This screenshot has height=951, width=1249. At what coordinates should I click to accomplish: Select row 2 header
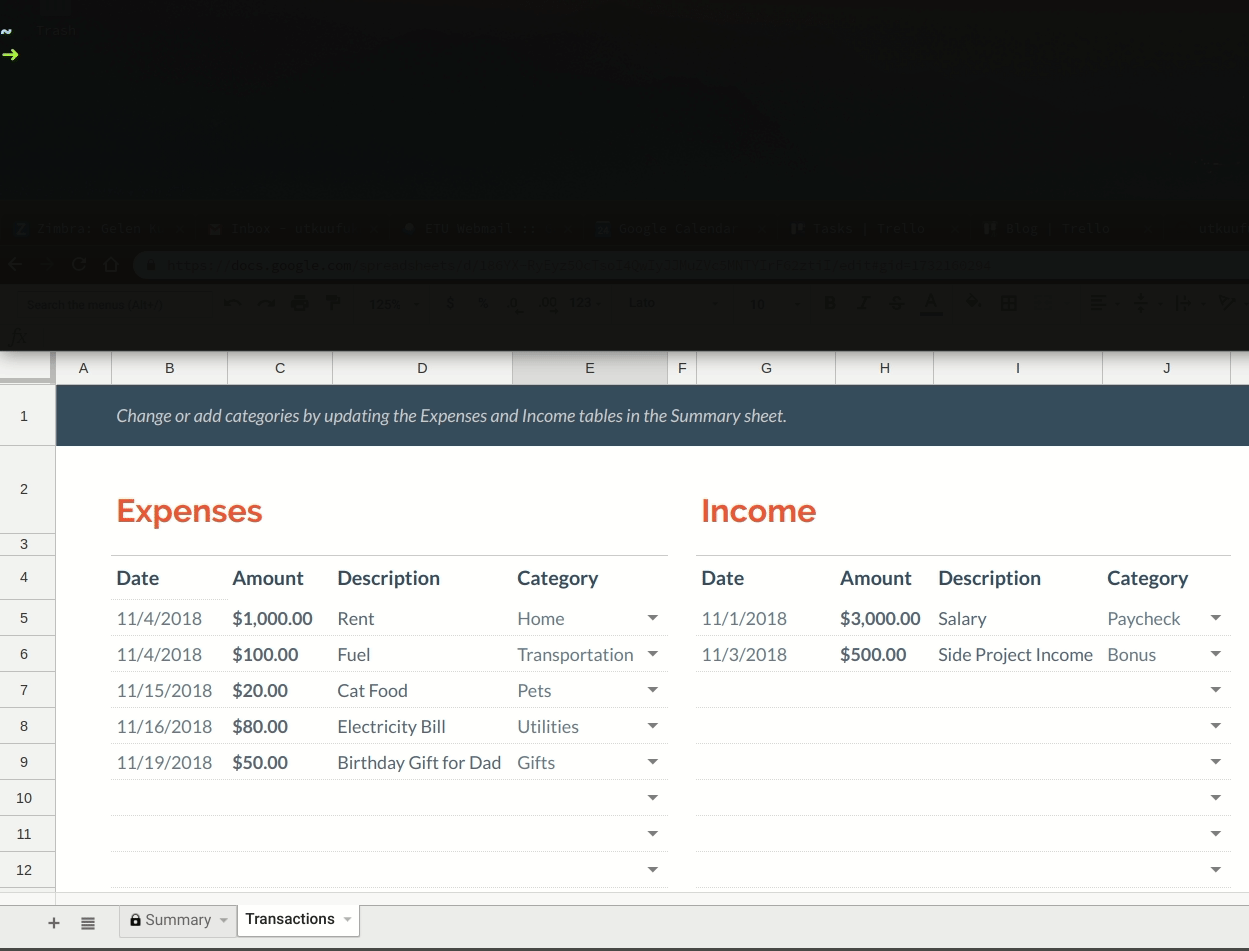pyautogui.click(x=27, y=489)
